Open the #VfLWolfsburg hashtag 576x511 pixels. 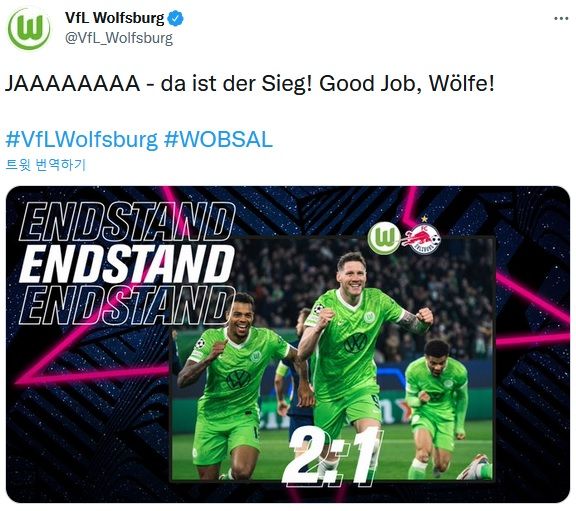pos(82,140)
